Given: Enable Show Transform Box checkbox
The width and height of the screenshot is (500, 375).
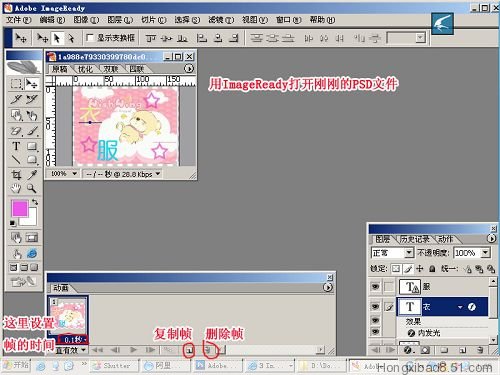Looking at the screenshot, I should [90, 38].
